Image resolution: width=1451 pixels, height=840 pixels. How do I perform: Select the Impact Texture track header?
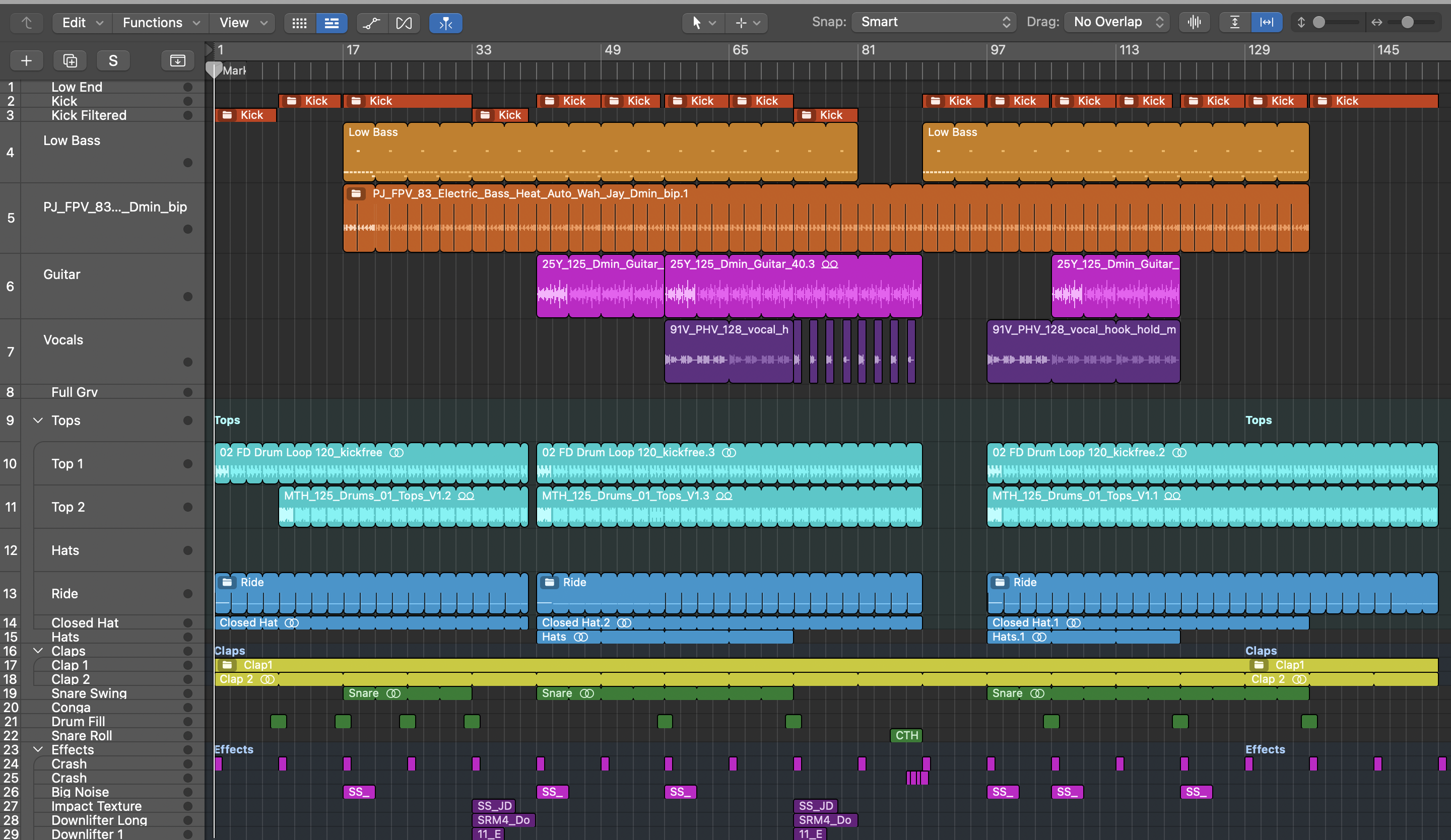(x=102, y=806)
